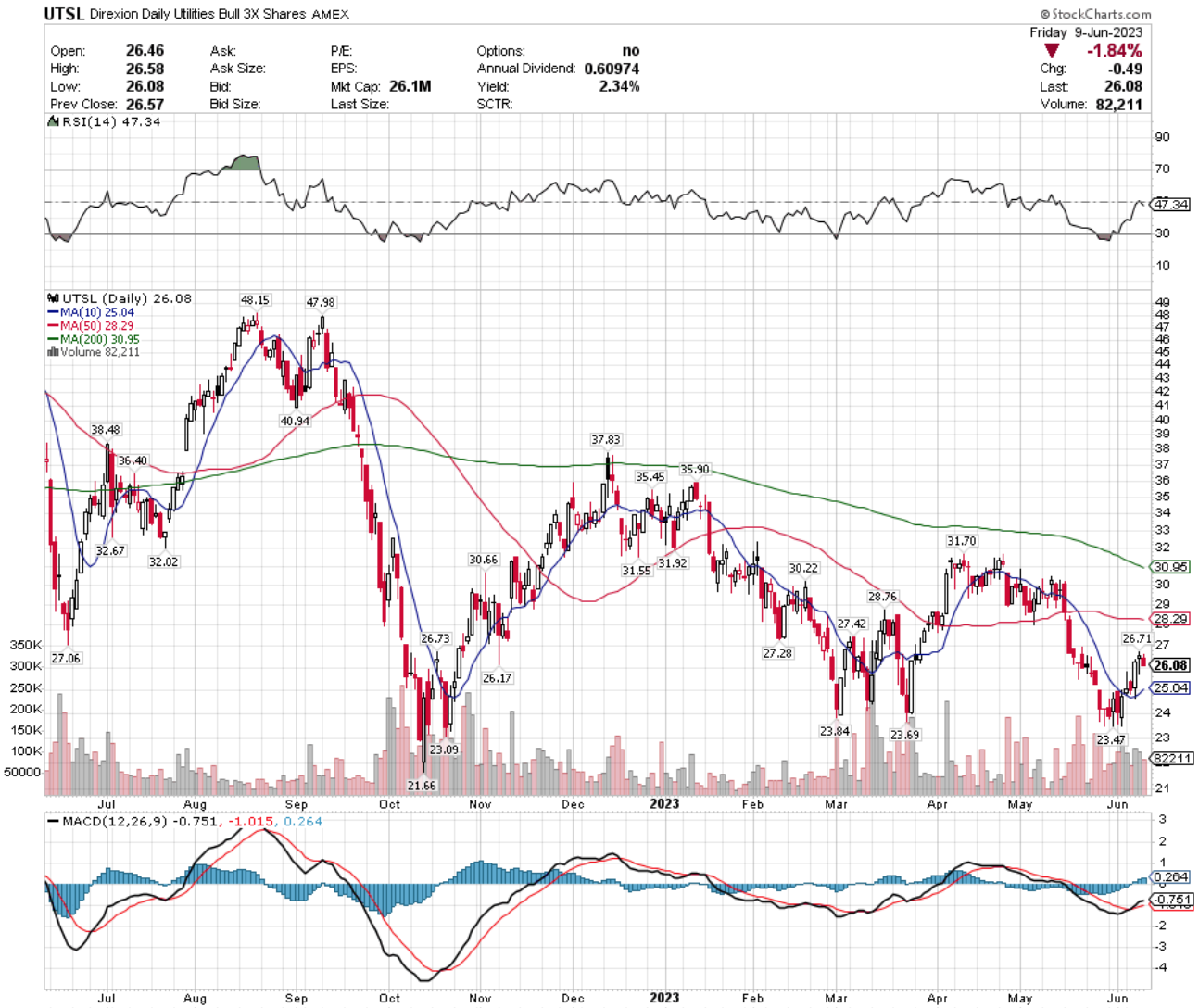
Task: Click the 26.71 price label
Action: coord(1137,639)
